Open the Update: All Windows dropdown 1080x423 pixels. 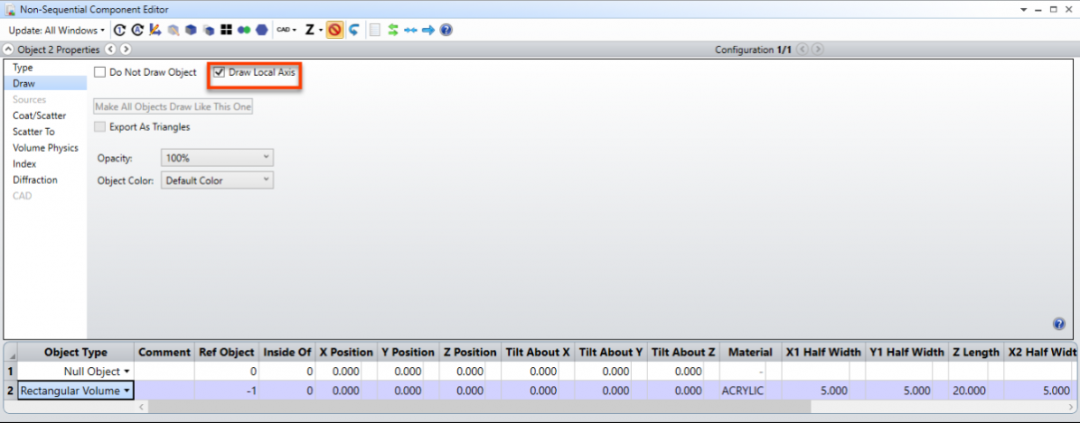point(56,30)
